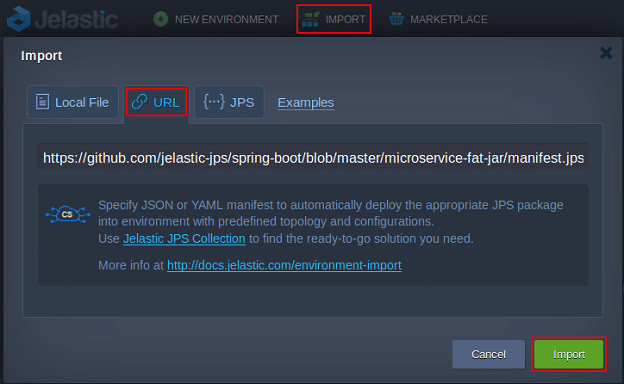Switch to the JPS tab
624x384 pixels.
(229, 102)
